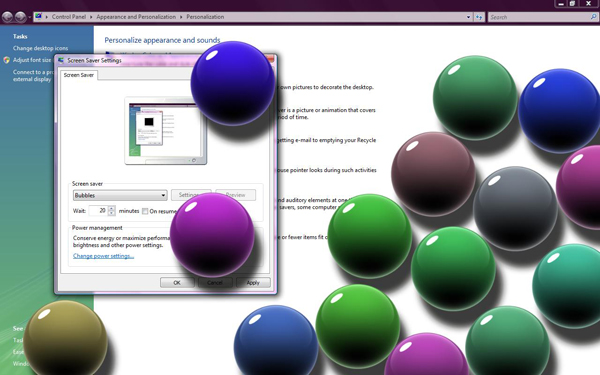The height and width of the screenshot is (375, 600).
Task: Click the Screen Saver Settings title icon
Action: 61,60
